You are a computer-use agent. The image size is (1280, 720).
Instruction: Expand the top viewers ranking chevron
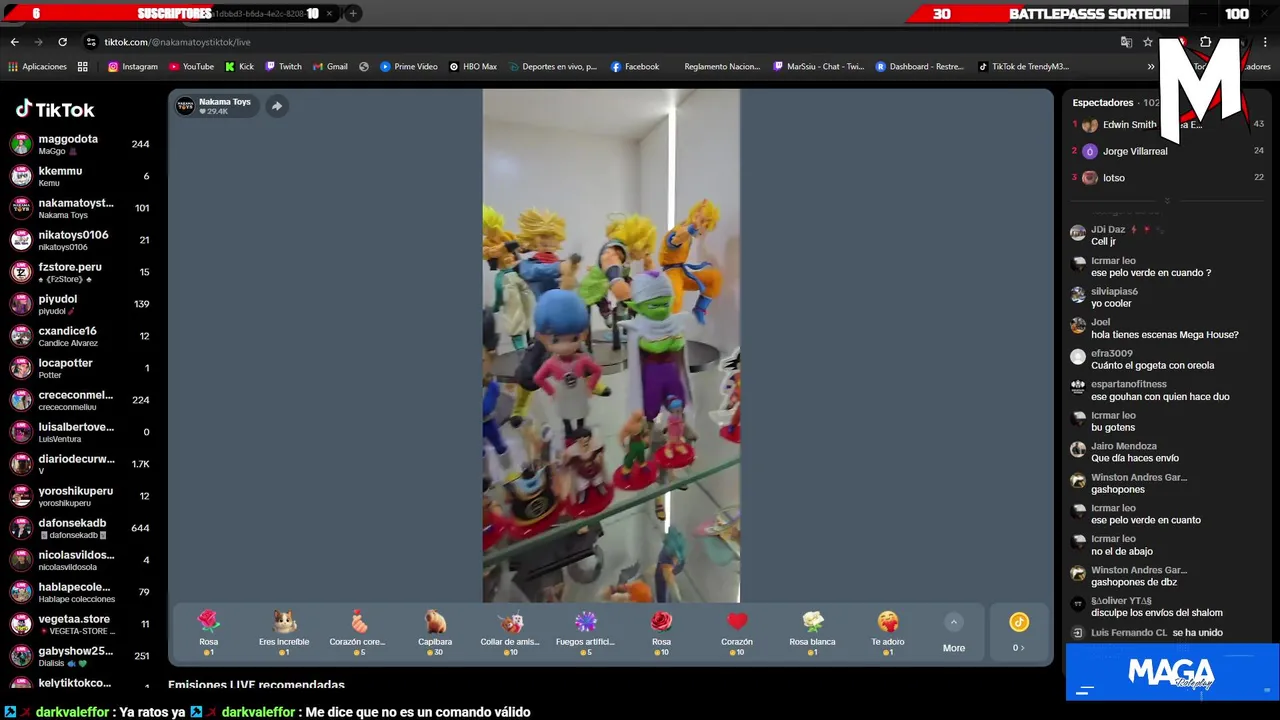point(1167,200)
